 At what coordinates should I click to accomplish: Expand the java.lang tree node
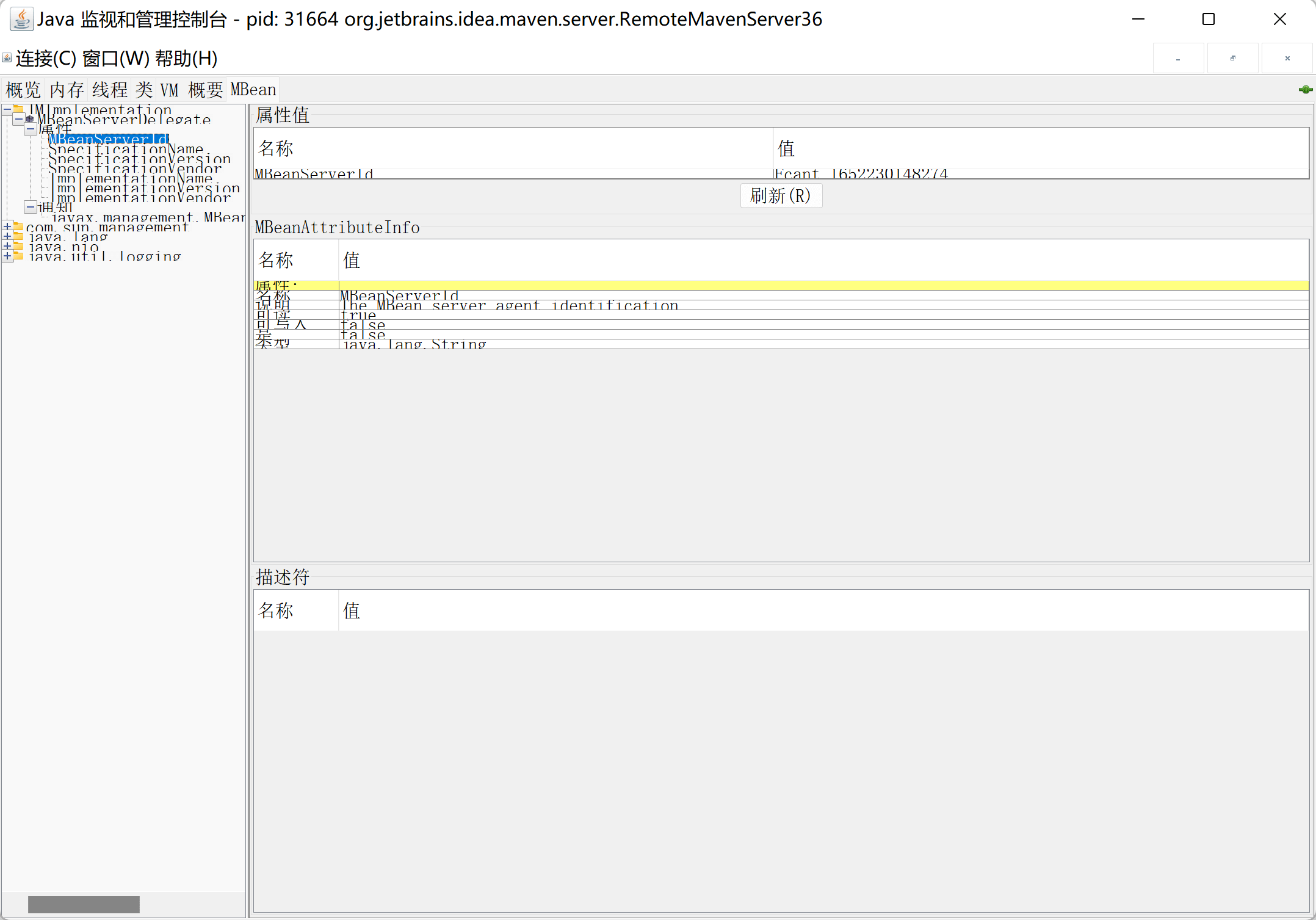(x=7, y=236)
